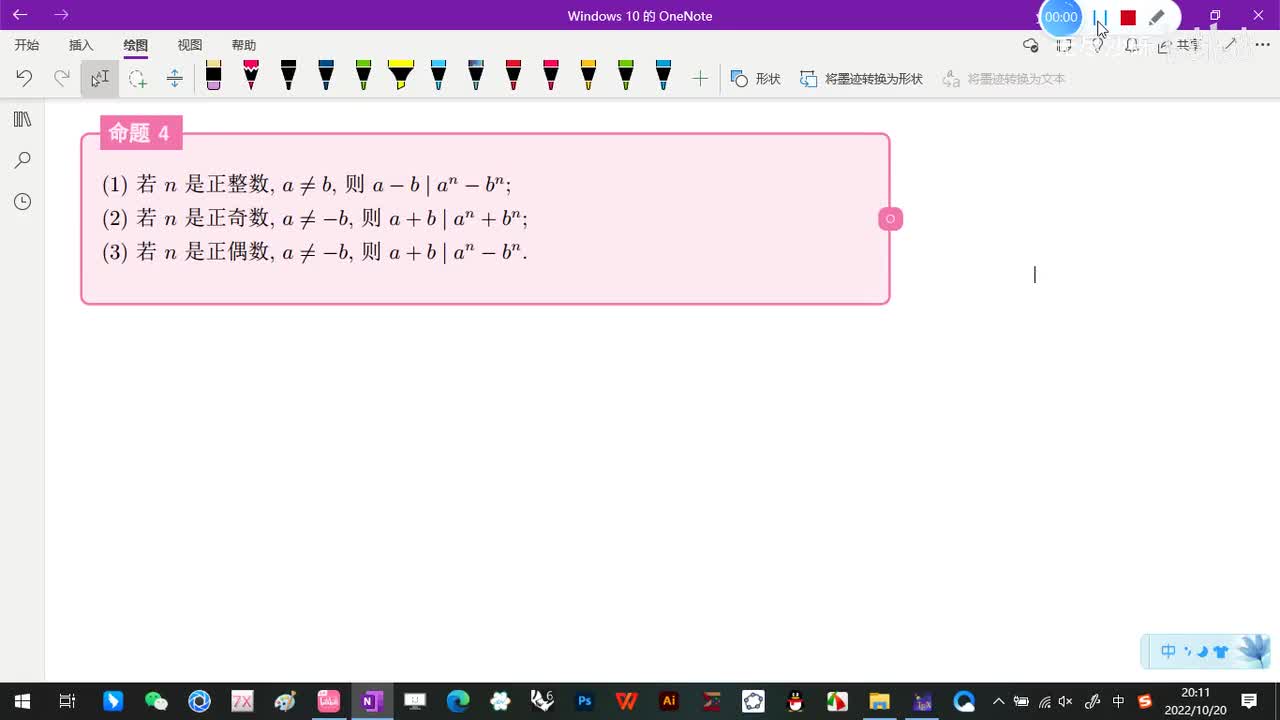Show hidden system tray icons
The width and height of the screenshot is (1280, 720).
(998, 701)
